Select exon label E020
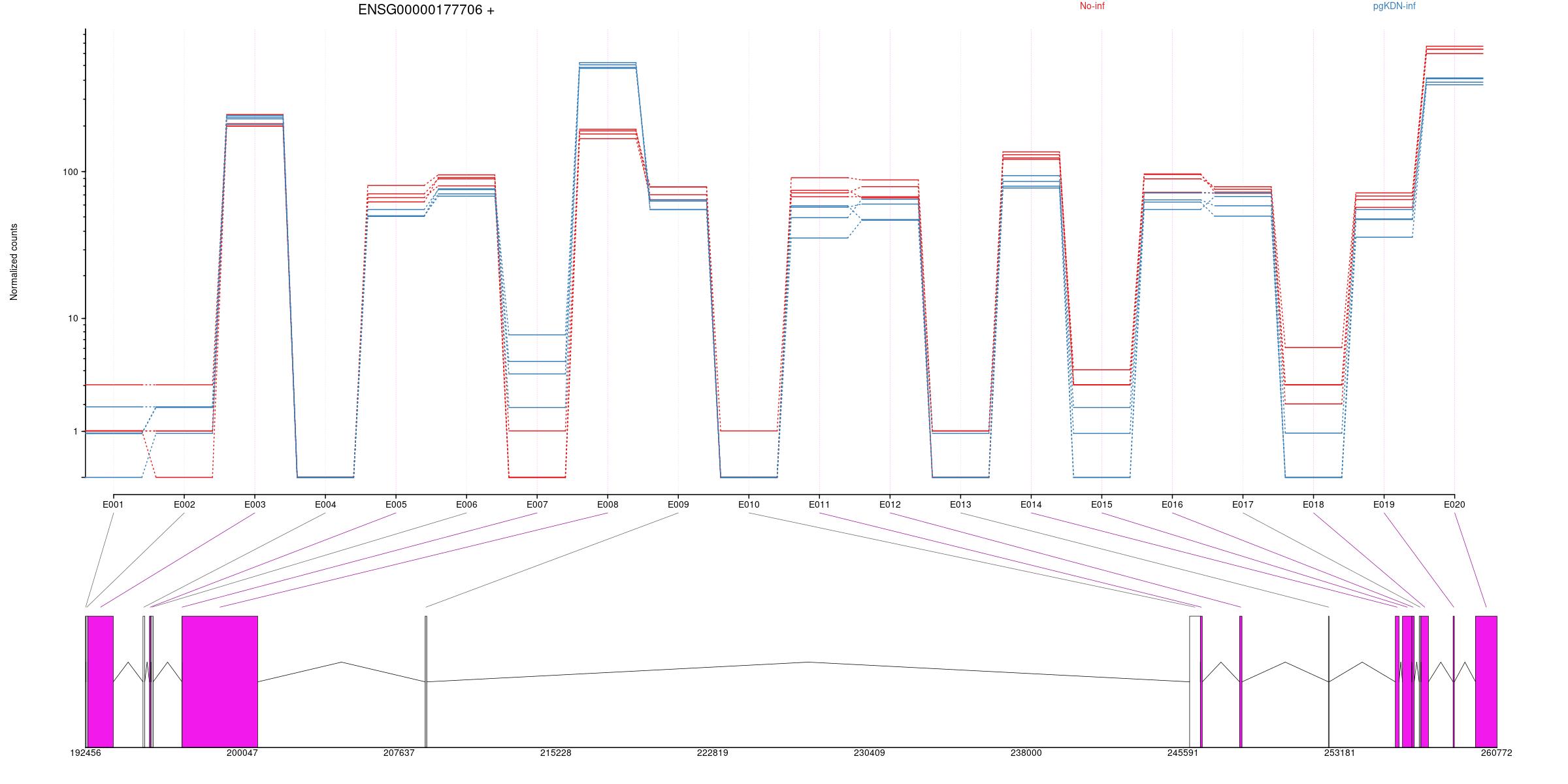This screenshot has width=1568, height=784. click(x=1454, y=504)
